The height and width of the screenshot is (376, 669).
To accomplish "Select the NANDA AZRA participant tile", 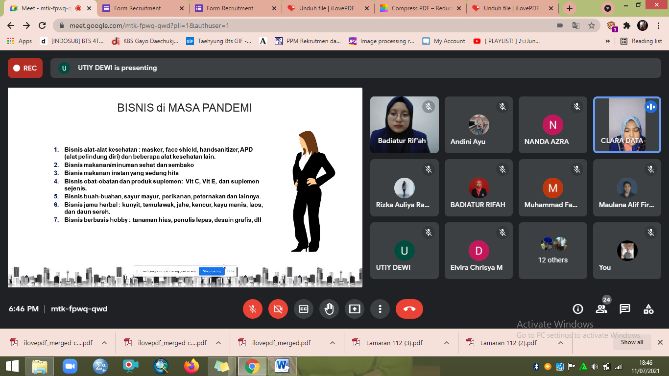I will pyautogui.click(x=553, y=125).
